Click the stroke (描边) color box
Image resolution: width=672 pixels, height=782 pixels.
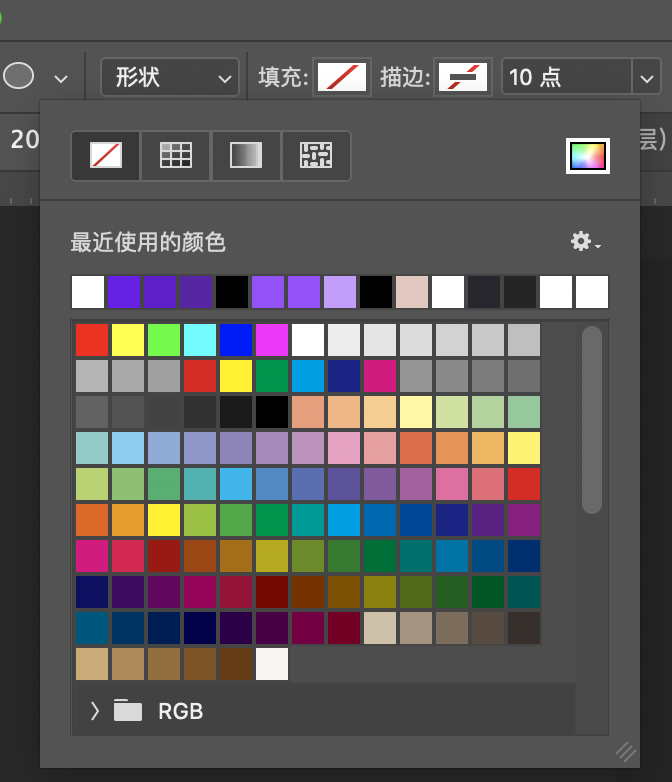pyautogui.click(x=462, y=77)
